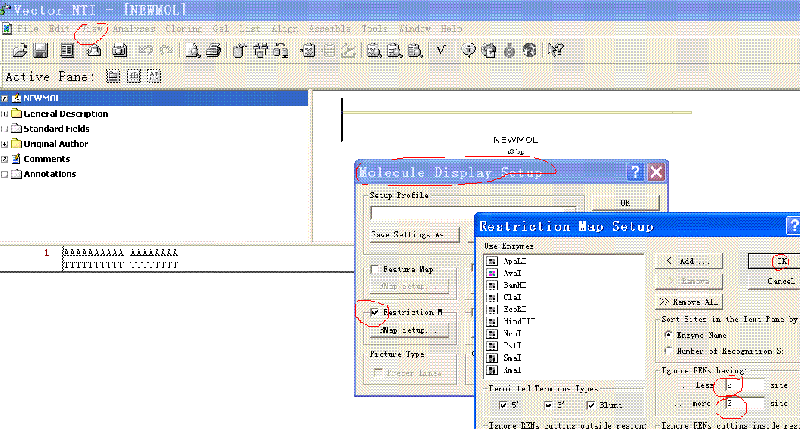The height and width of the screenshot is (429, 800).
Task: Click the Undo arrow toolbar icon
Action: pyautogui.click(x=146, y=50)
